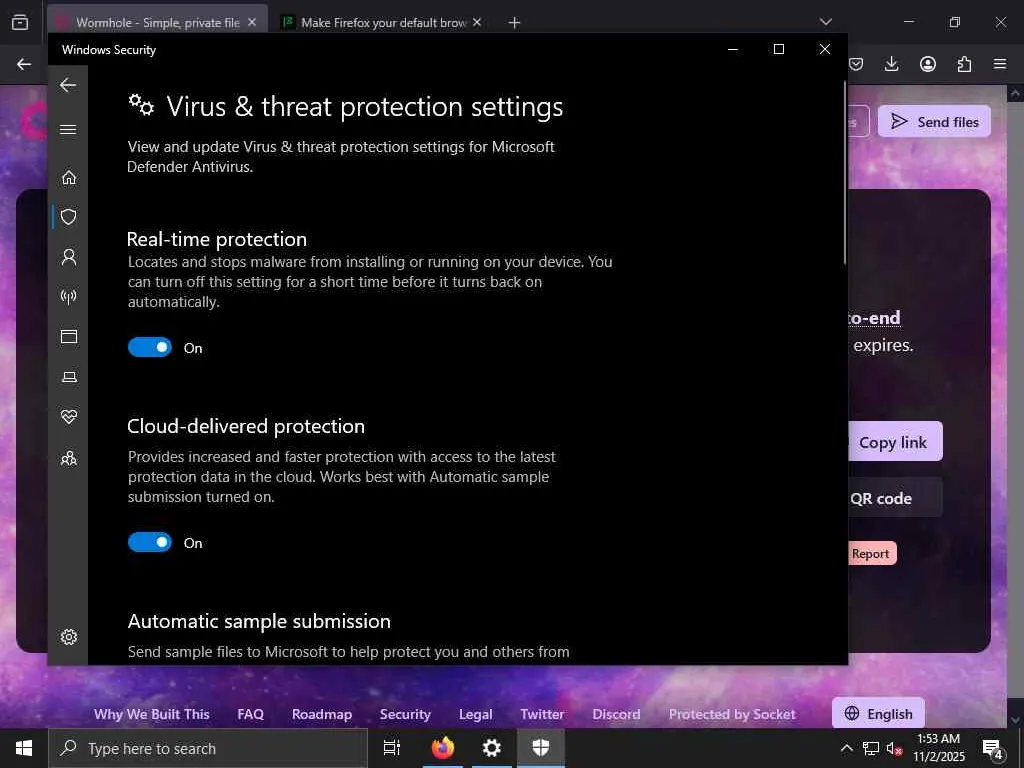Viewport: 1024px width, 768px height.
Task: Turn off Real-time protection toggle
Action: [150, 347]
